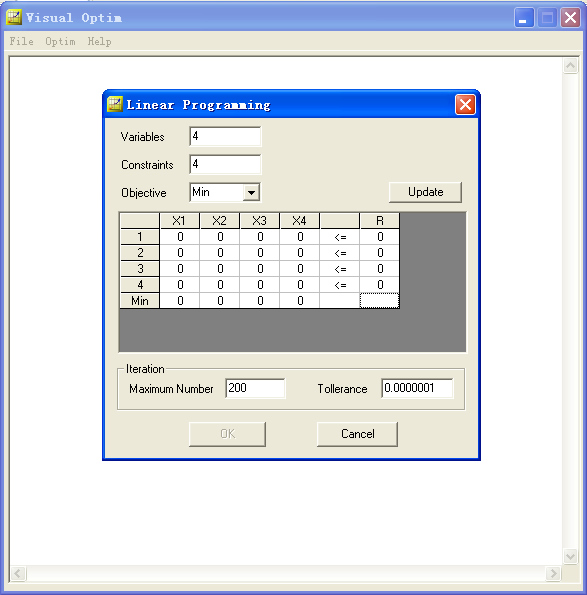This screenshot has height=595, width=587.
Task: Select X3 cell in Min row
Action: click(260, 301)
